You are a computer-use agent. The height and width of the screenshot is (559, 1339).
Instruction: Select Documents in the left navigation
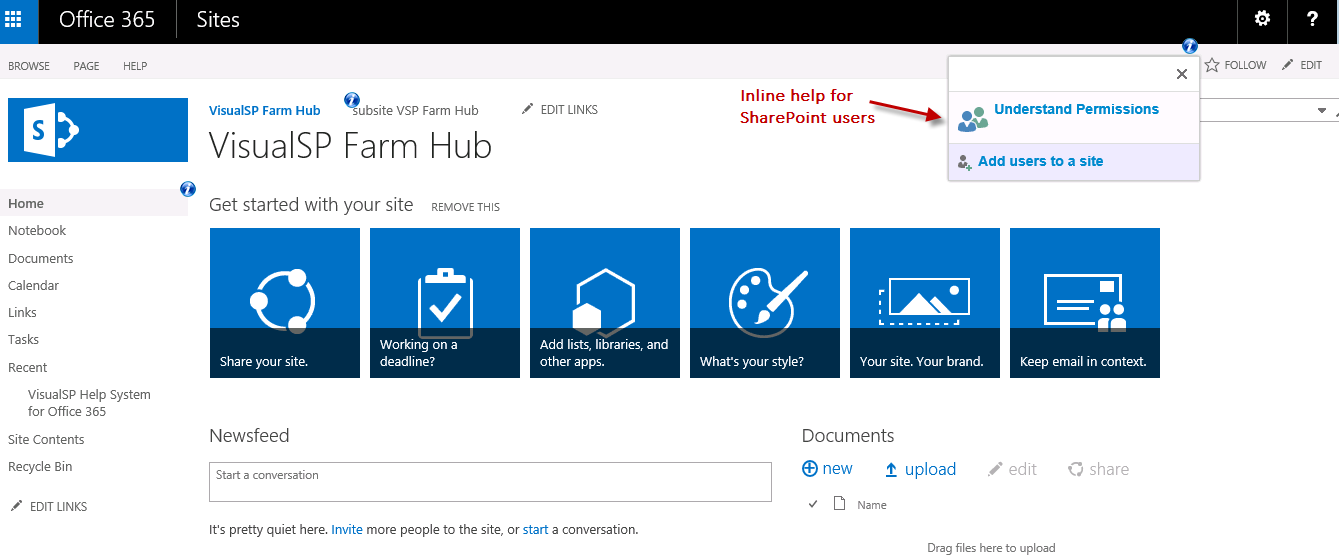point(41,258)
